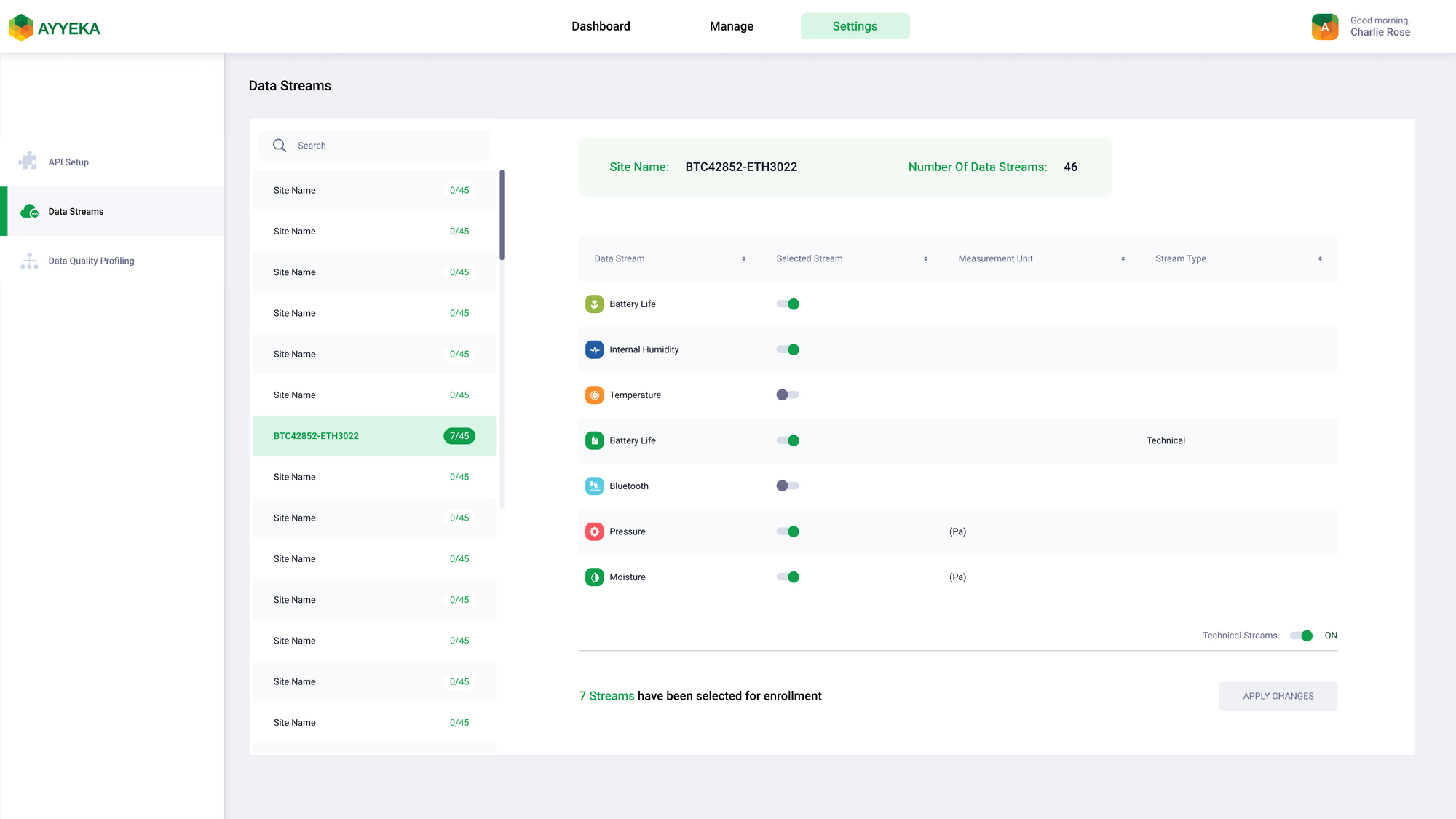1456x819 pixels.
Task: Sort by Measurement Unit column arrow
Action: pos(1123,258)
